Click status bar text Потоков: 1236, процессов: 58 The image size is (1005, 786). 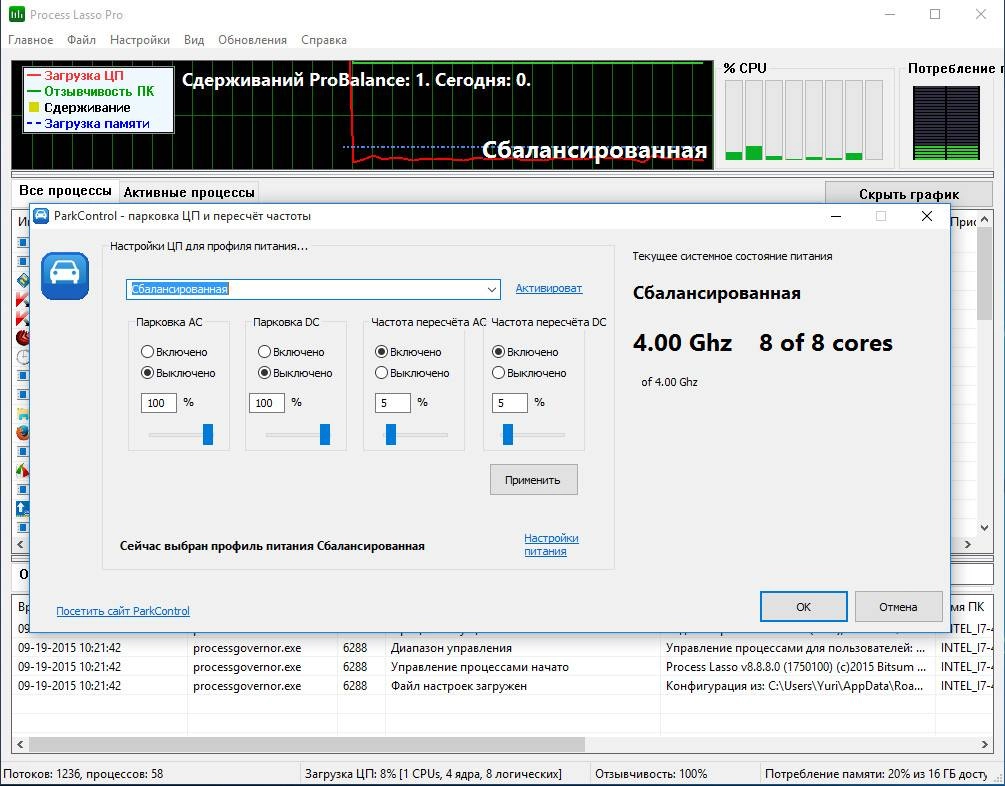coord(83,774)
